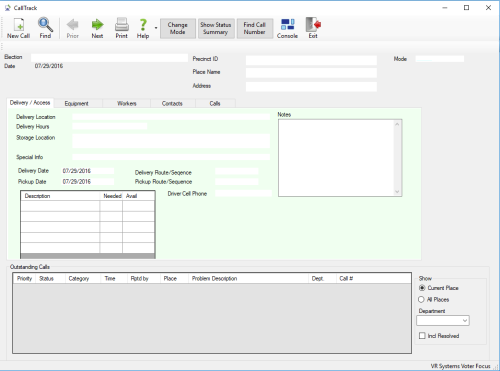The width and height of the screenshot is (500, 371).
Task: Click the Rptd by column header
Action: tap(144, 278)
